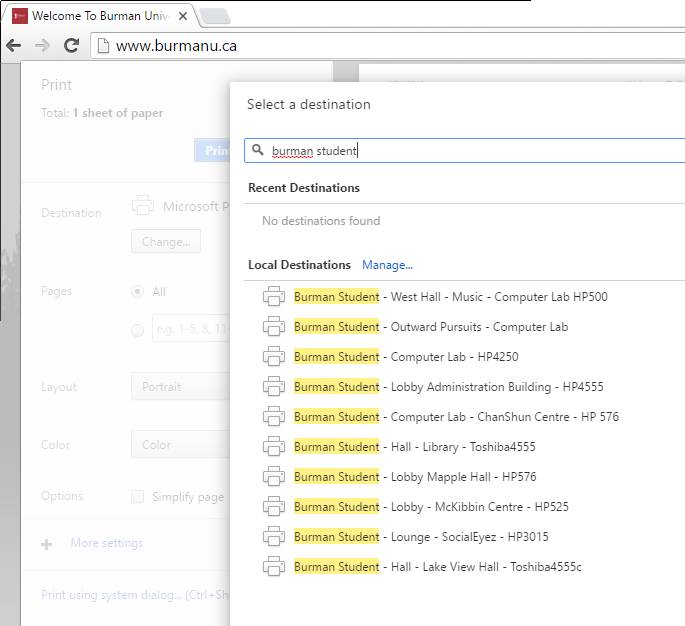Viewport: 685px width, 626px height.
Task: Open a new tab
Action: [x=215, y=17]
